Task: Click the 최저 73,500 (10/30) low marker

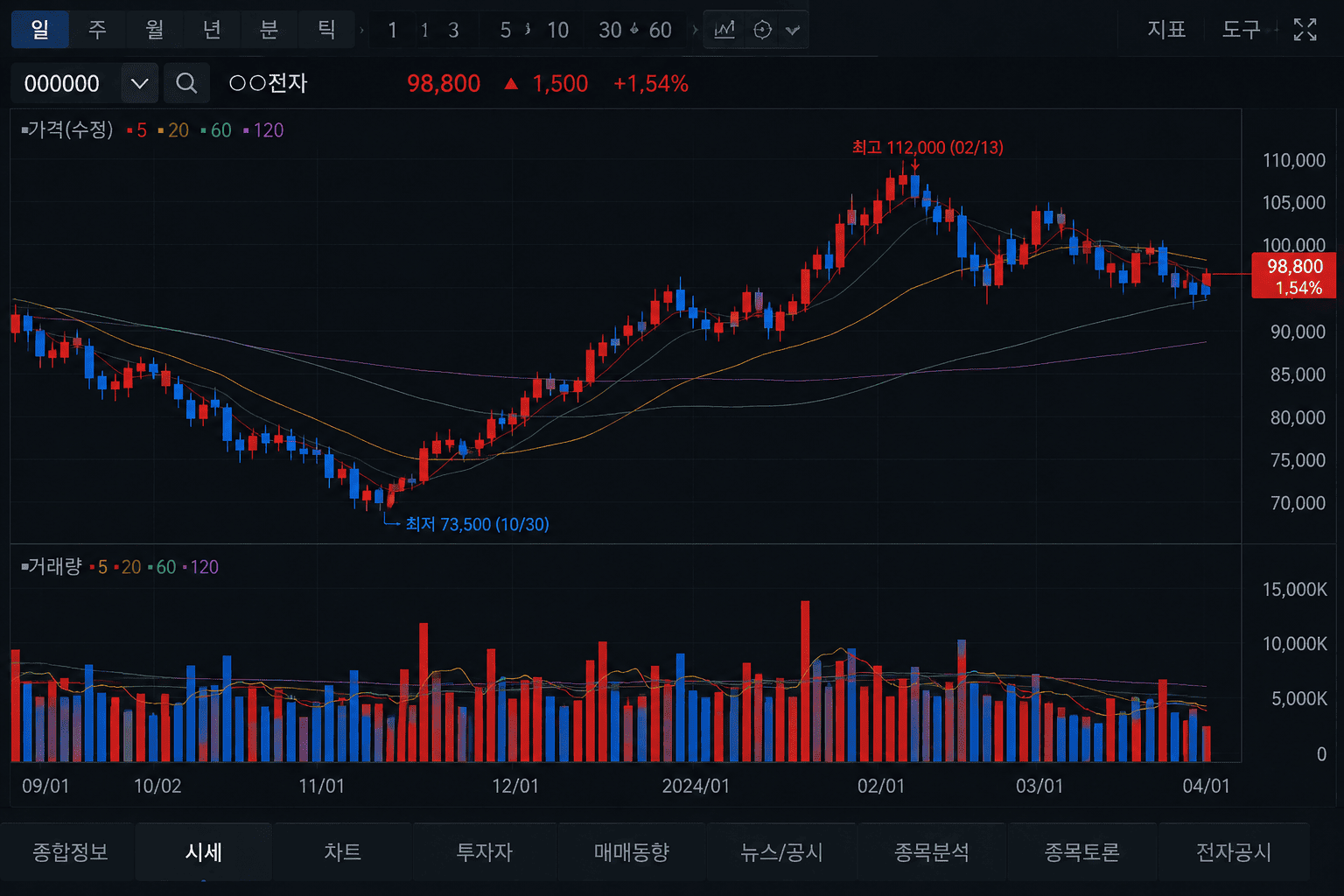Action: pyautogui.click(x=477, y=524)
